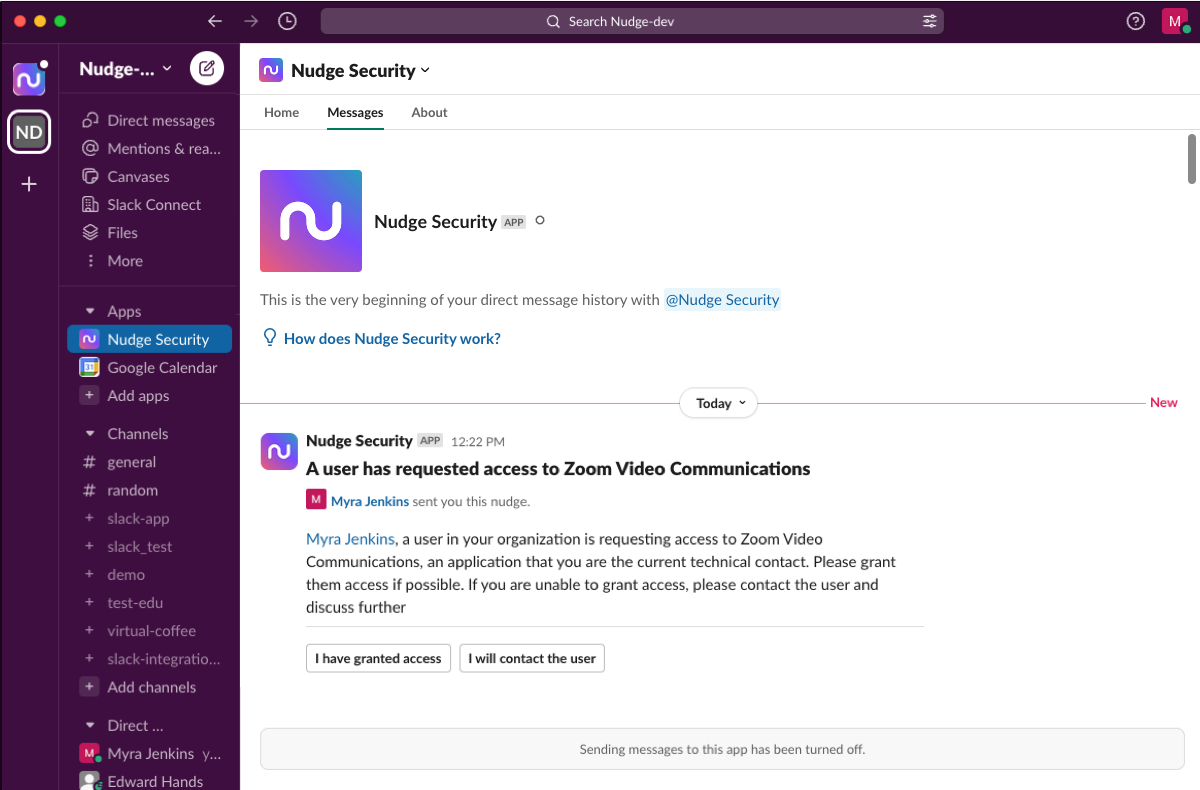Click your profile avatar in the top right
1200x790 pixels.
point(1174,20)
